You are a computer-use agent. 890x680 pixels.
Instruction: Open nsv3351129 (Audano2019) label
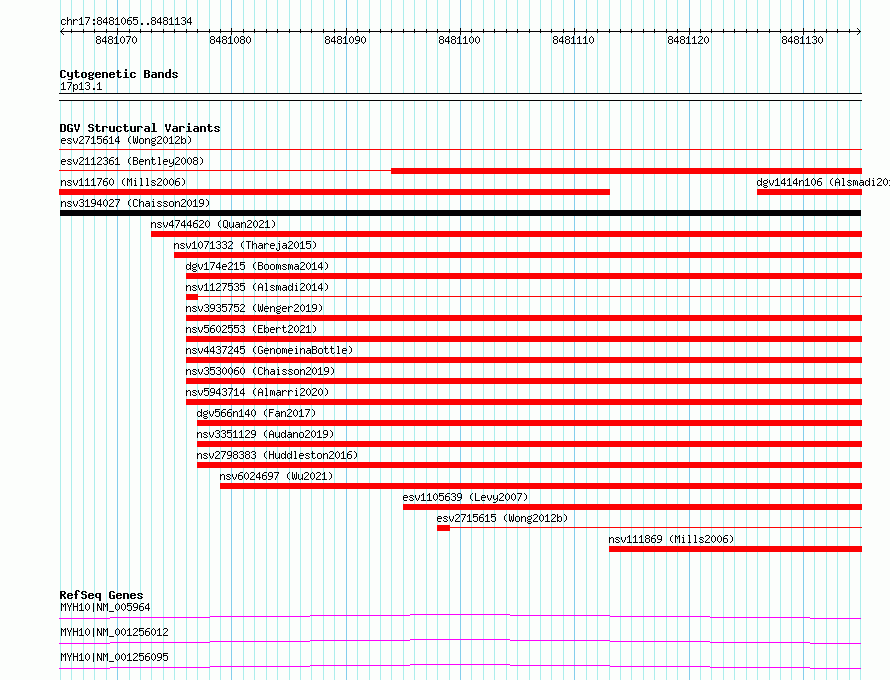(265, 434)
